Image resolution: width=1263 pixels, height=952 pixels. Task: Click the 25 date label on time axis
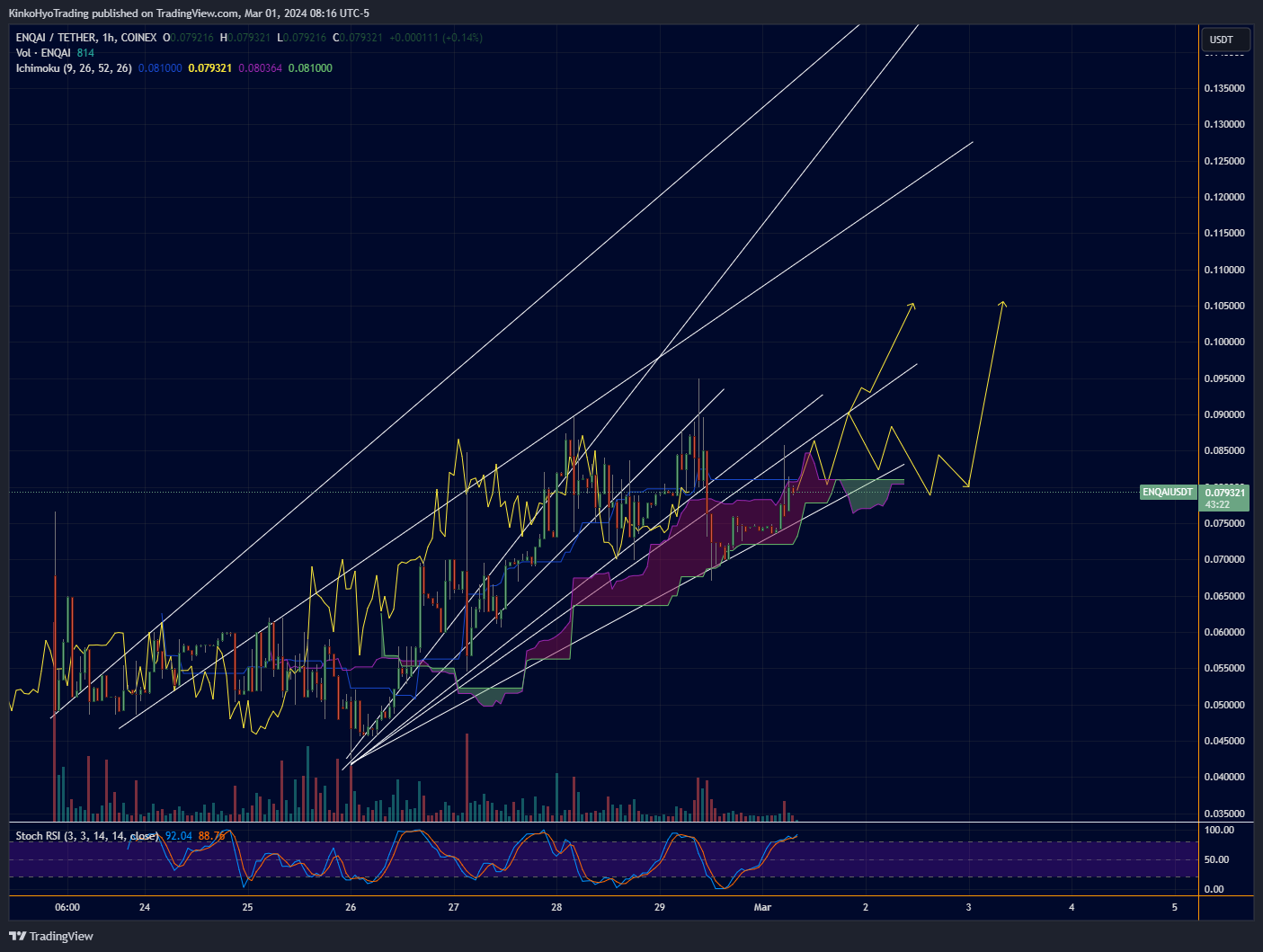coord(248,907)
